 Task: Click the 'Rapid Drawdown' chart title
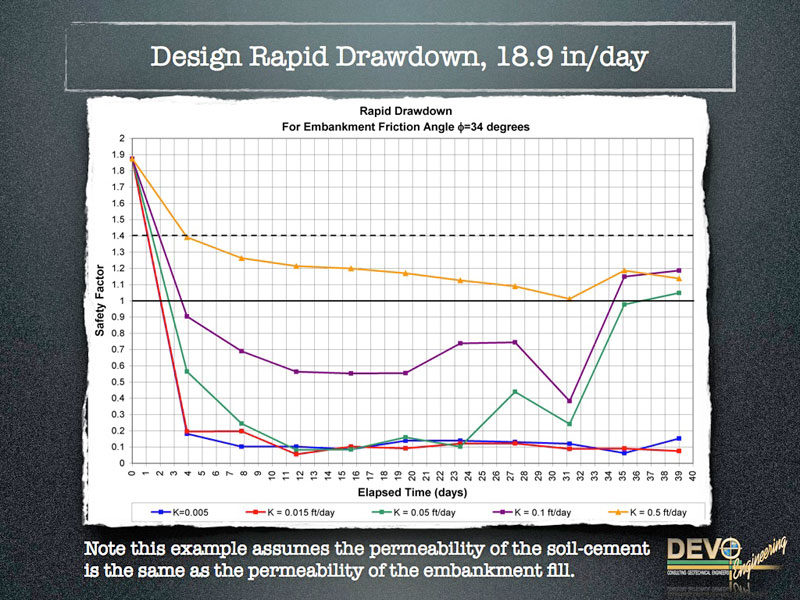point(402,112)
